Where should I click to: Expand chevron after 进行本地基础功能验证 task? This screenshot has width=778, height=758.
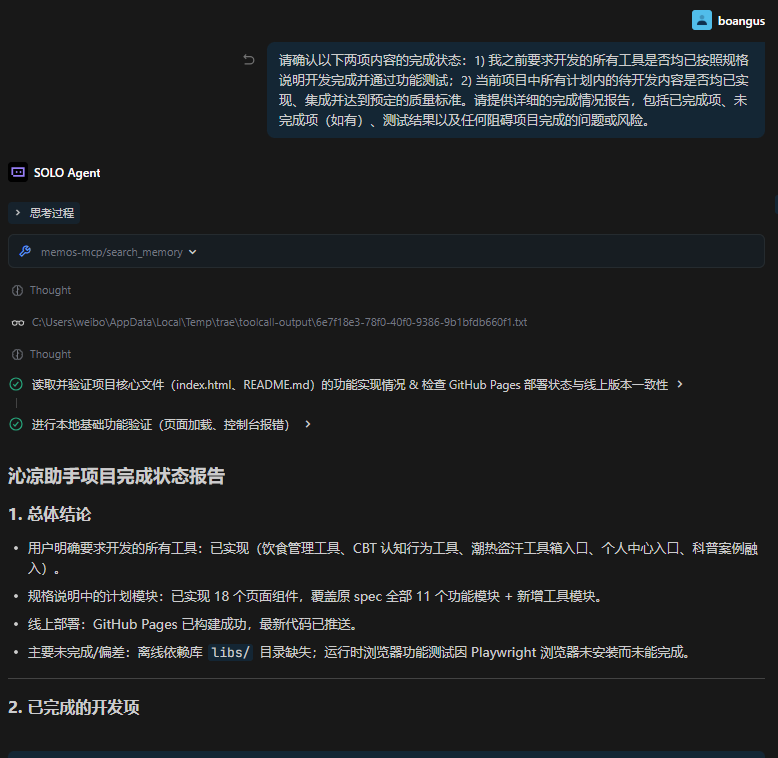click(x=308, y=425)
